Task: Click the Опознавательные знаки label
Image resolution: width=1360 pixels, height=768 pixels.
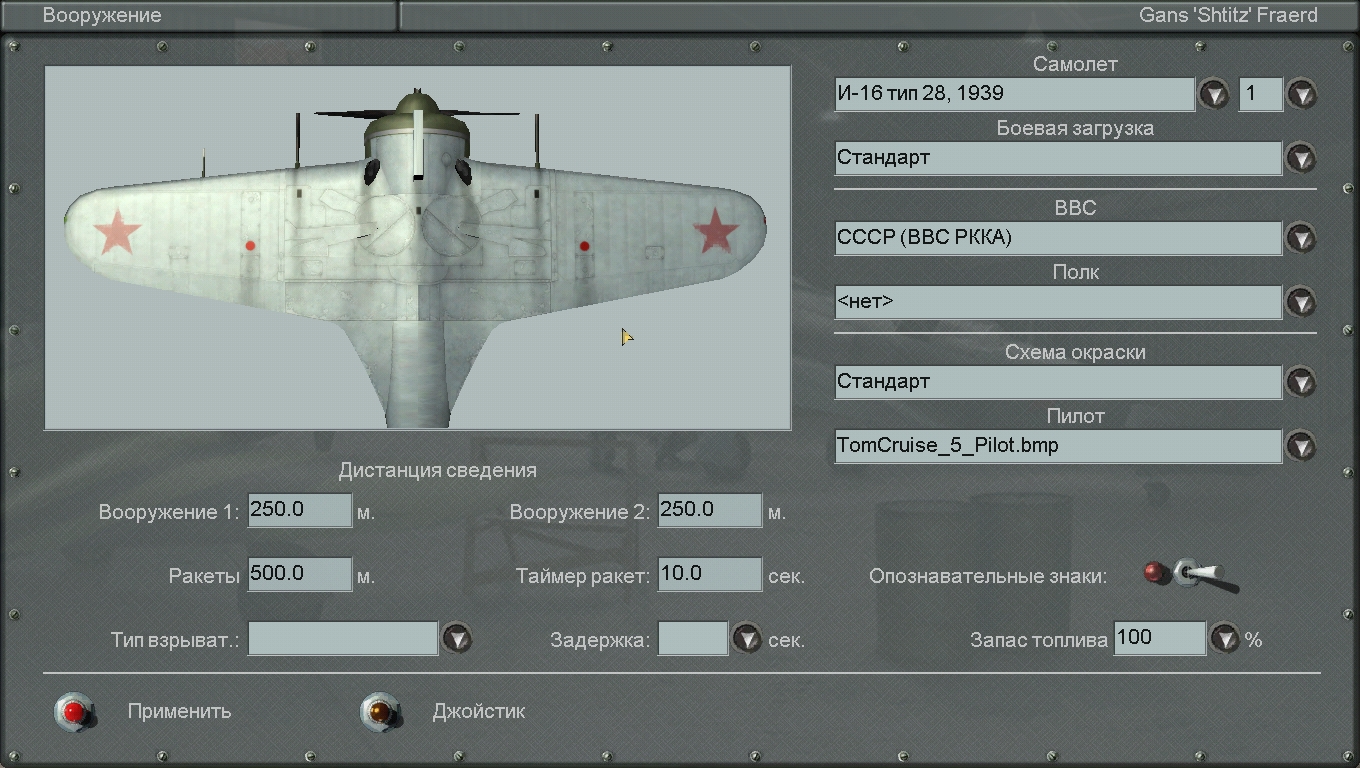Action: point(988,576)
